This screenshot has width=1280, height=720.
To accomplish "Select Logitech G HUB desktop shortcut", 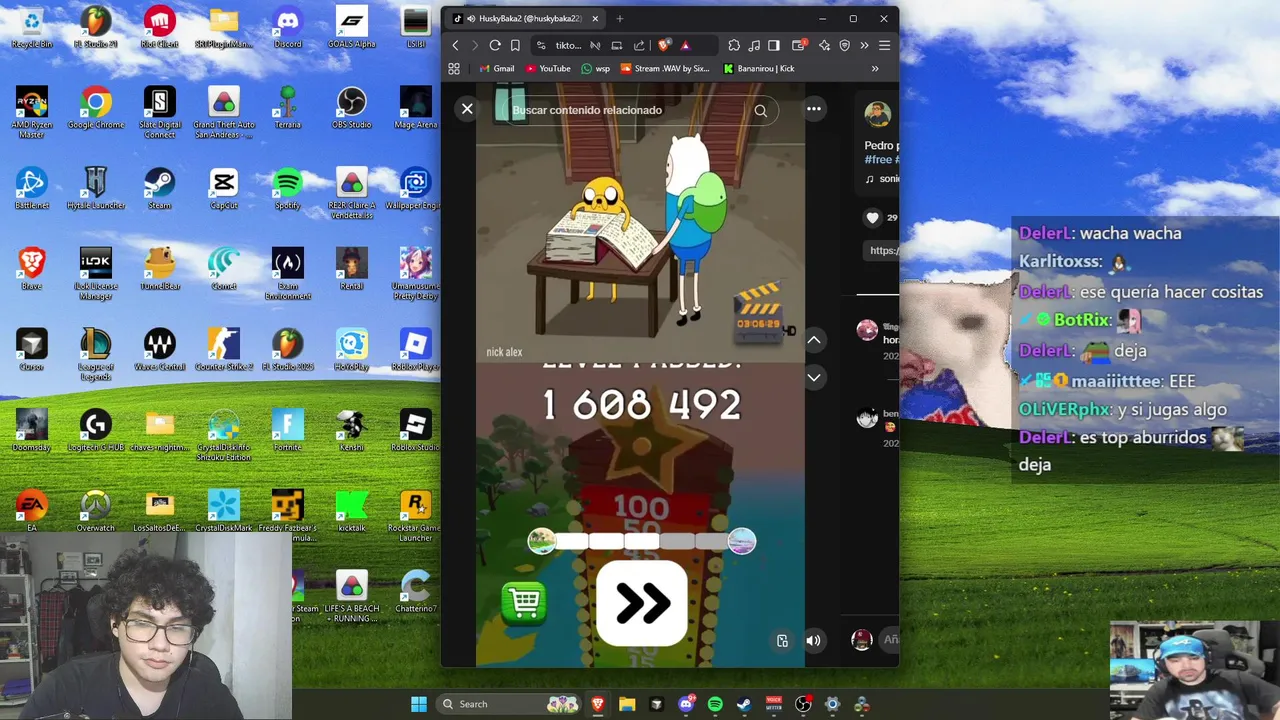I will 96,430.
